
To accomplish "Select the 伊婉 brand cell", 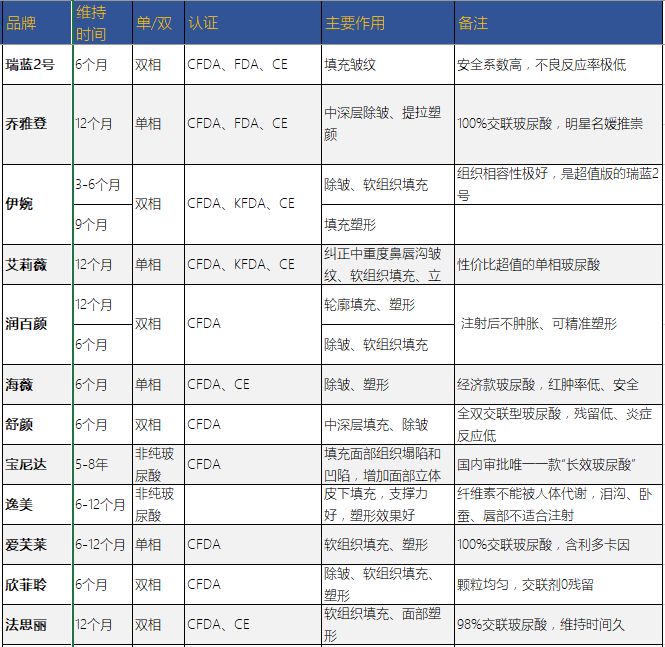I will (19, 204).
